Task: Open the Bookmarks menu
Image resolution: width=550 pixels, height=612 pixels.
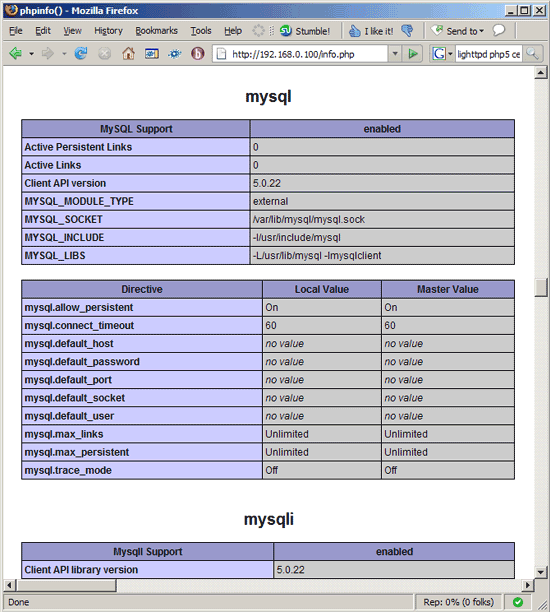Action: 156,31
